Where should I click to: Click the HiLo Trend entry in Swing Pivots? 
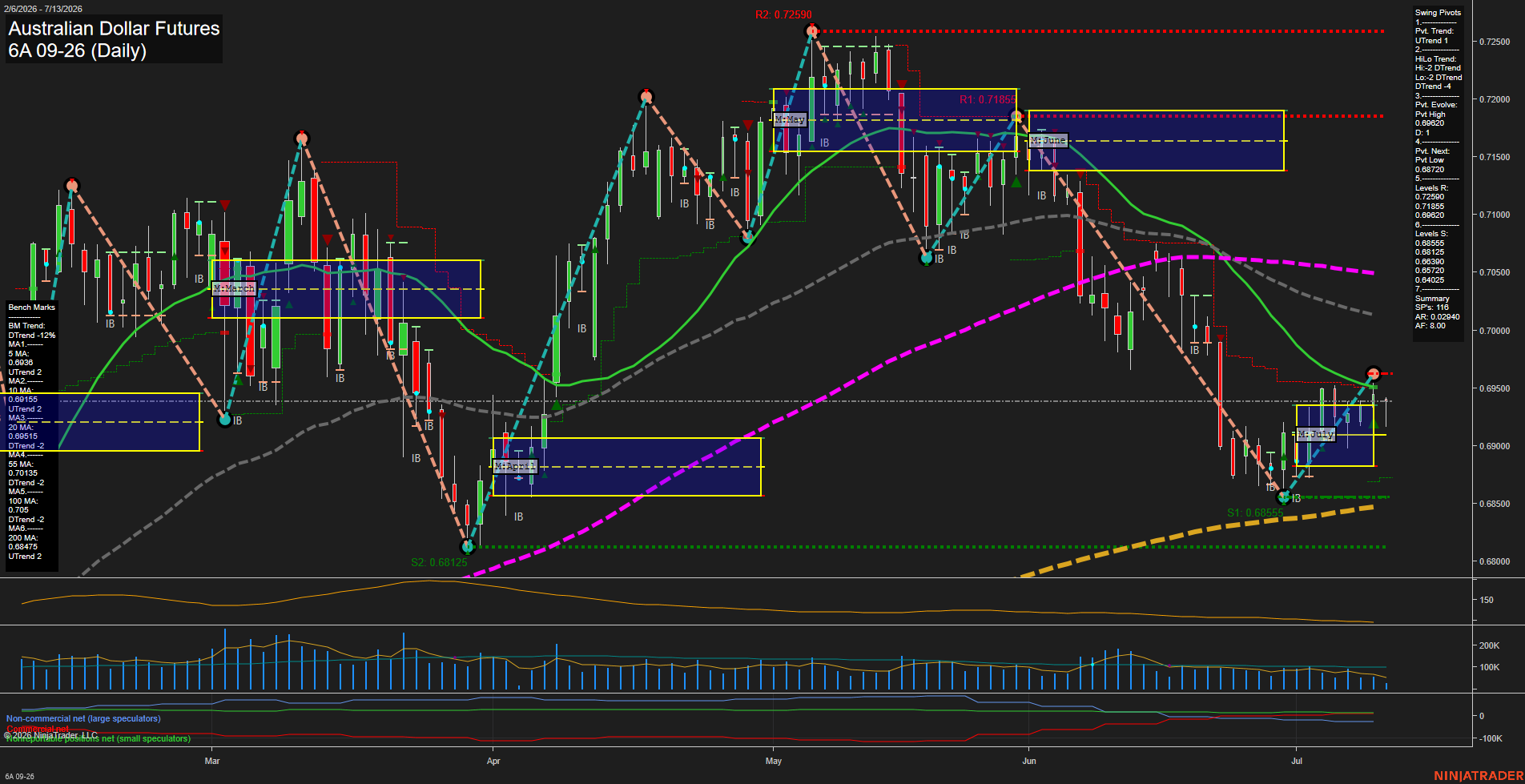point(1438,73)
